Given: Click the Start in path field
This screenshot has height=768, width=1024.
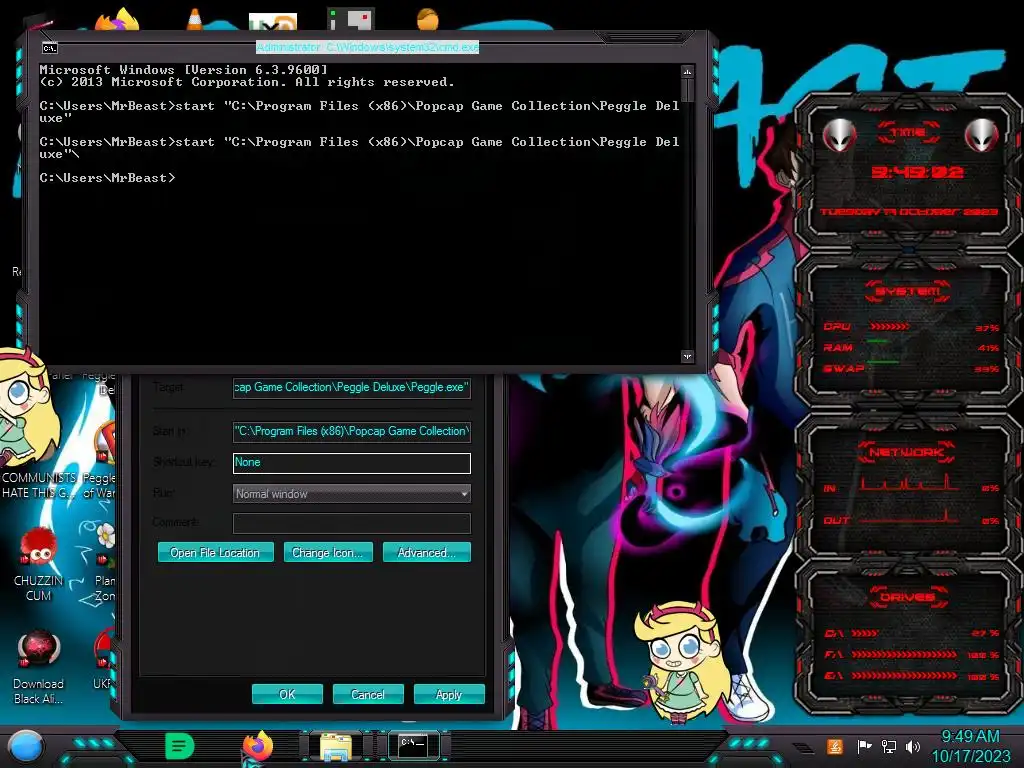Looking at the screenshot, I should 351,431.
